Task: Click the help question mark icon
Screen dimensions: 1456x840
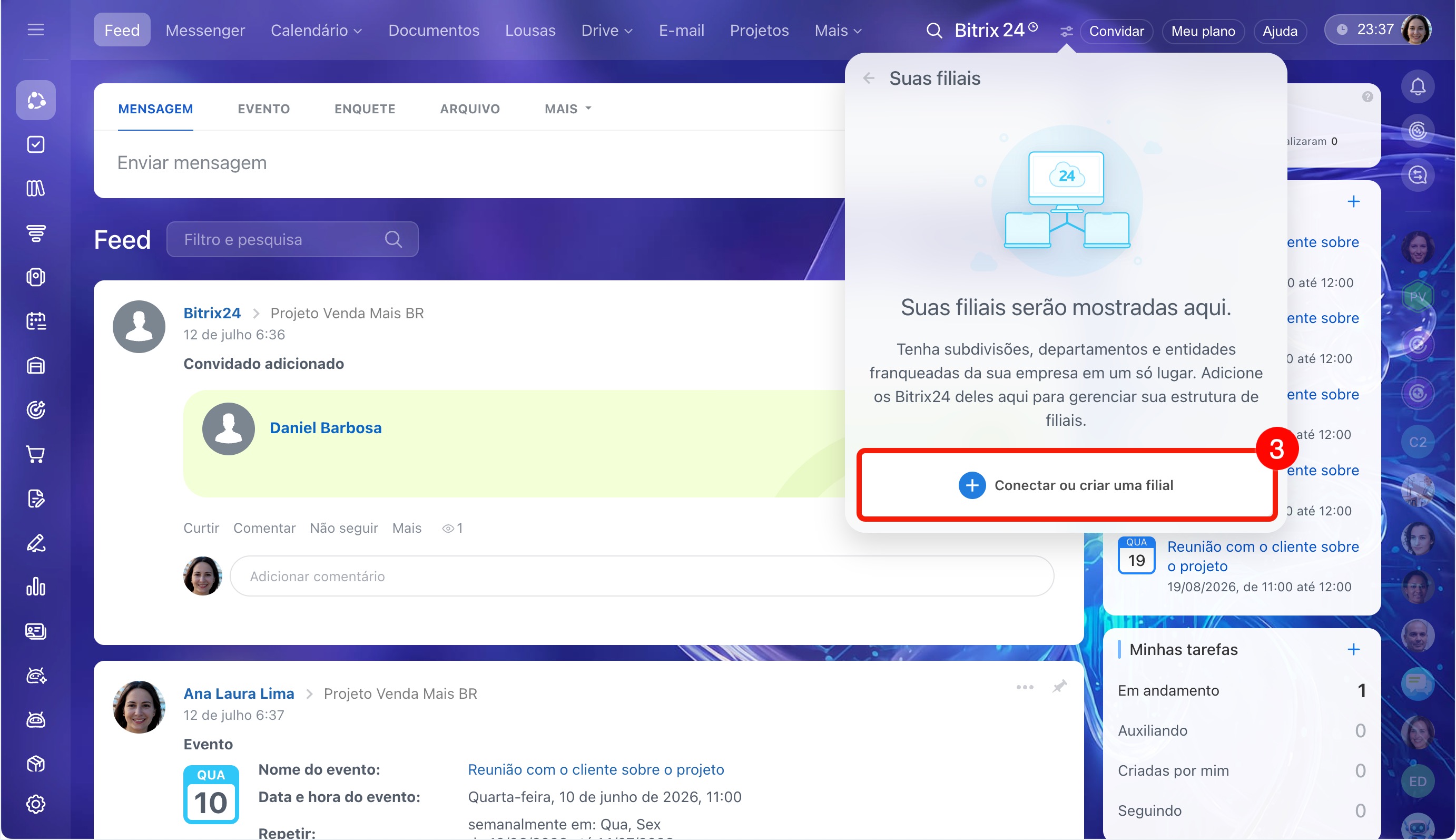Action: [x=1367, y=96]
